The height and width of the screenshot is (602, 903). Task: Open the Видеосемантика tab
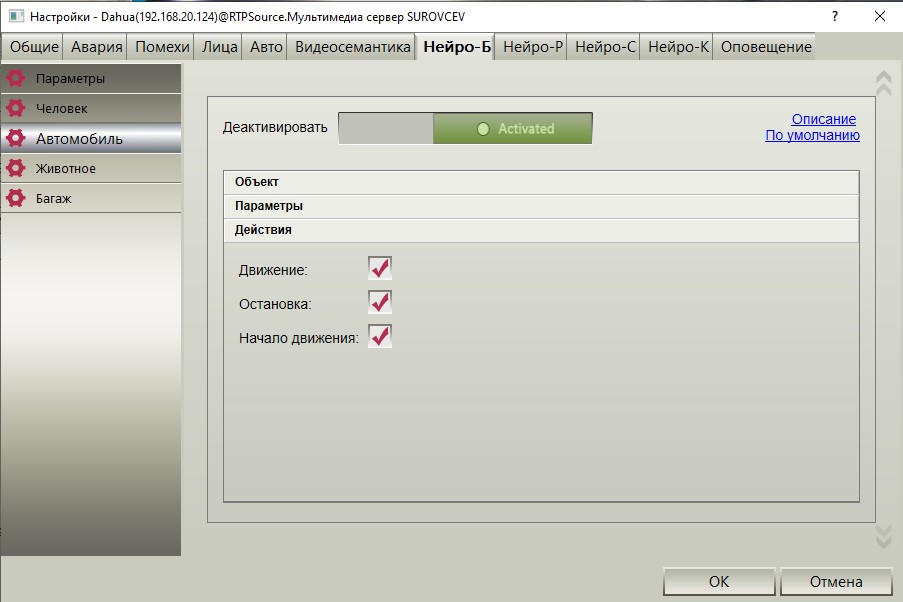(x=352, y=47)
